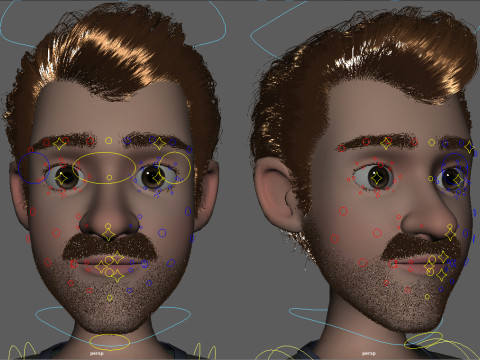Pick small yellow circle between eyebrows in front view
The width and height of the screenshot is (480, 360).
click(109, 141)
